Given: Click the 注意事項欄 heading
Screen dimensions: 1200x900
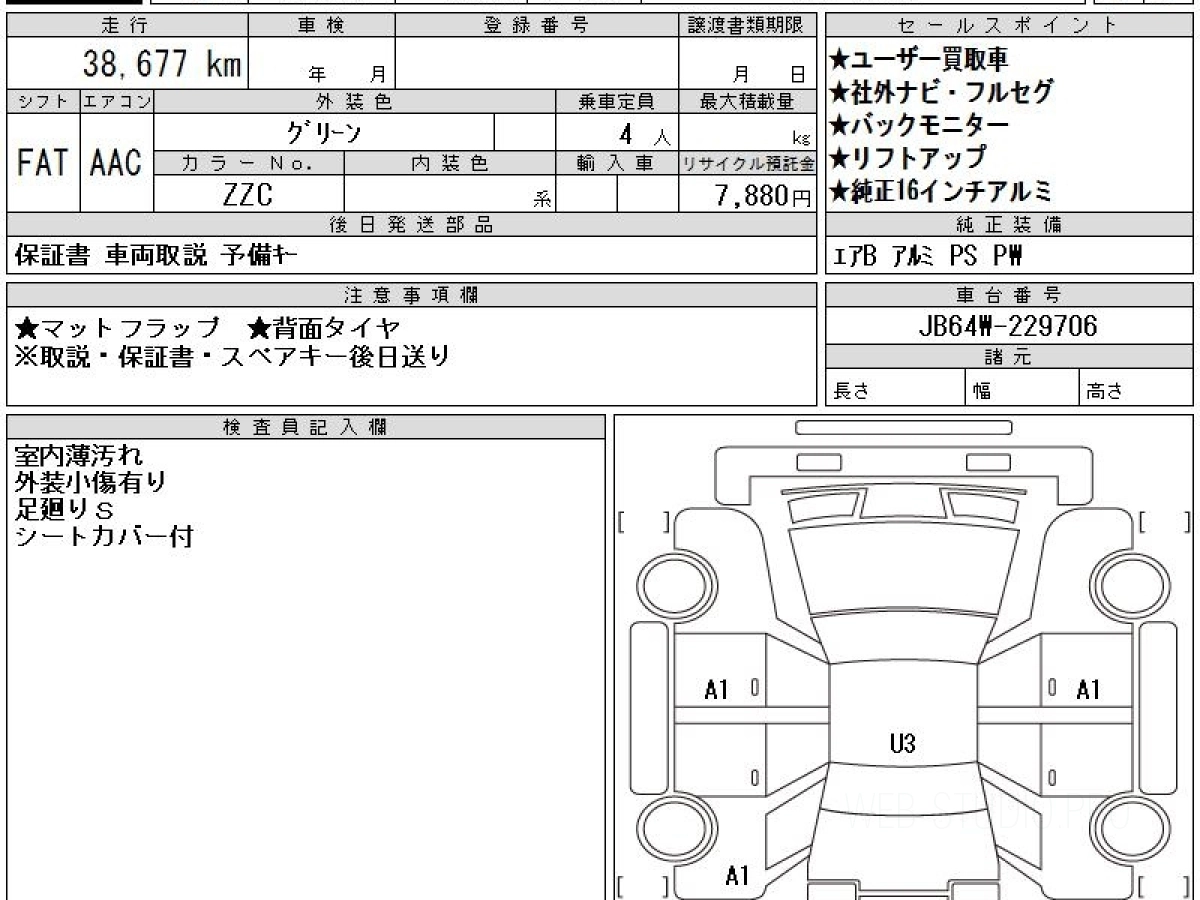Looking at the screenshot, I should tap(411, 295).
